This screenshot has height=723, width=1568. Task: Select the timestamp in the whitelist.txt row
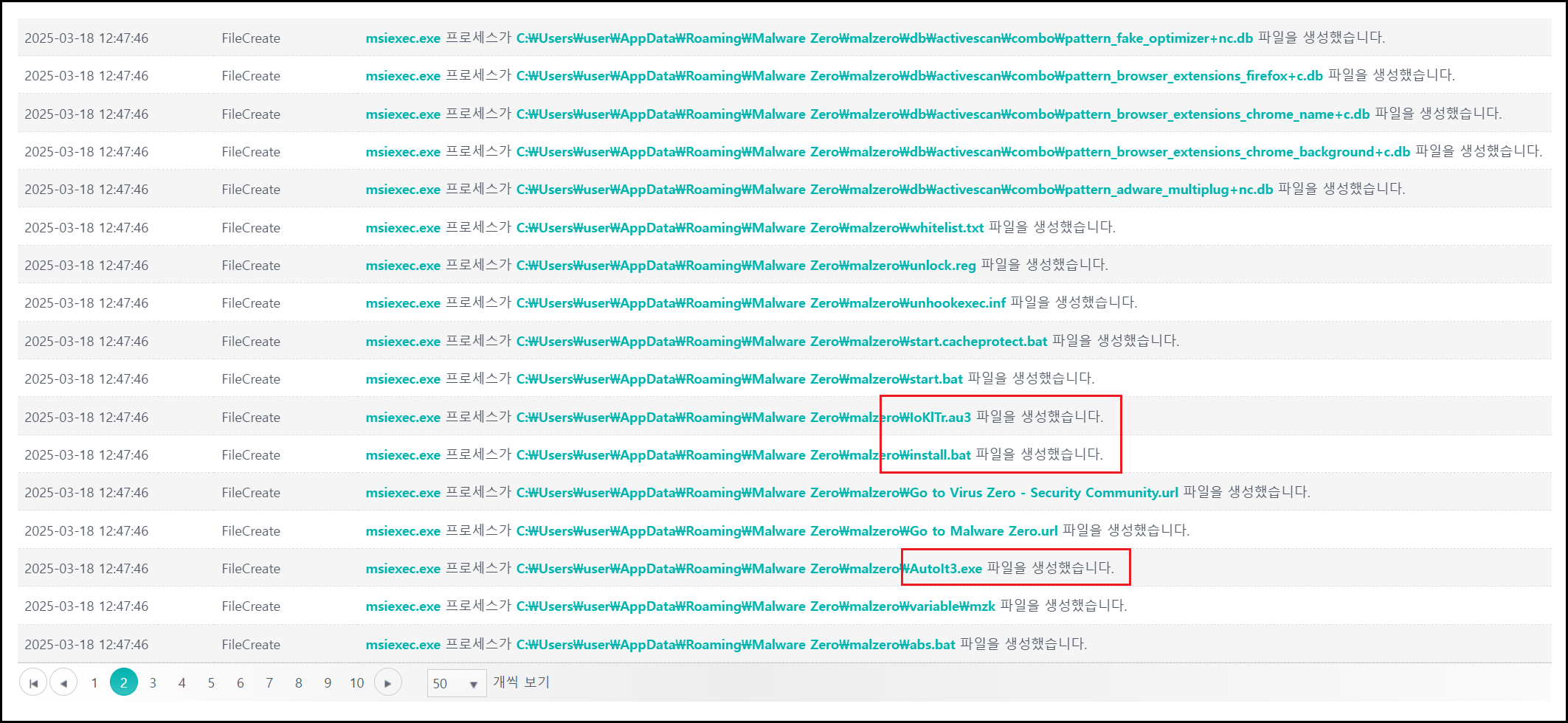pos(86,227)
